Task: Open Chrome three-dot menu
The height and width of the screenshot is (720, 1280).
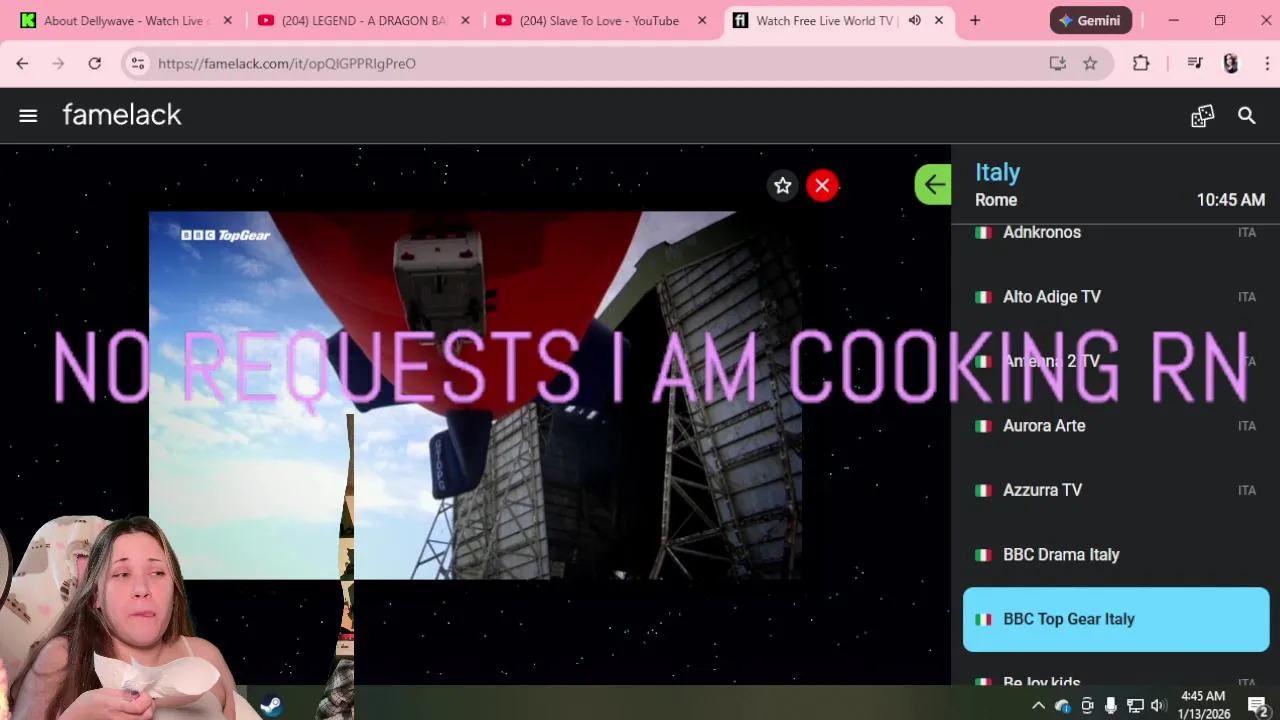Action: click(x=1267, y=63)
